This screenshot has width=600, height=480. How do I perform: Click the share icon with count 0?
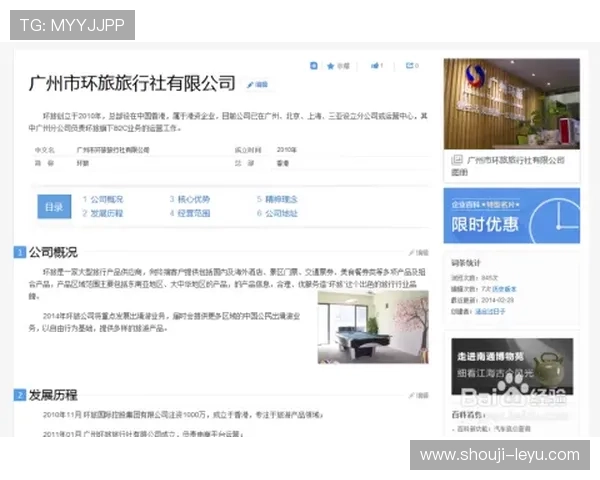[410, 65]
